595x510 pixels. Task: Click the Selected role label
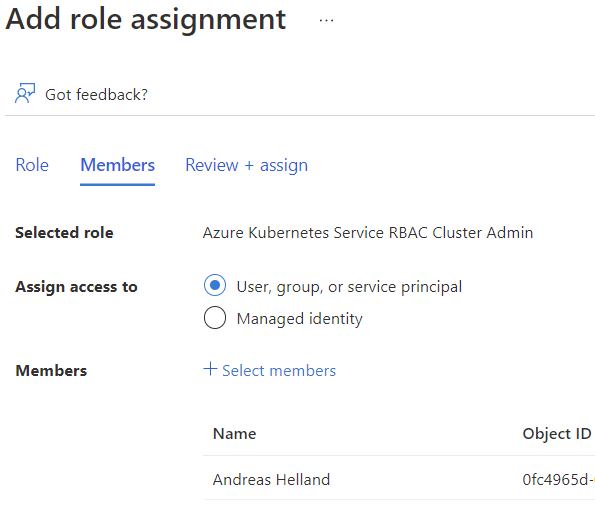64,233
